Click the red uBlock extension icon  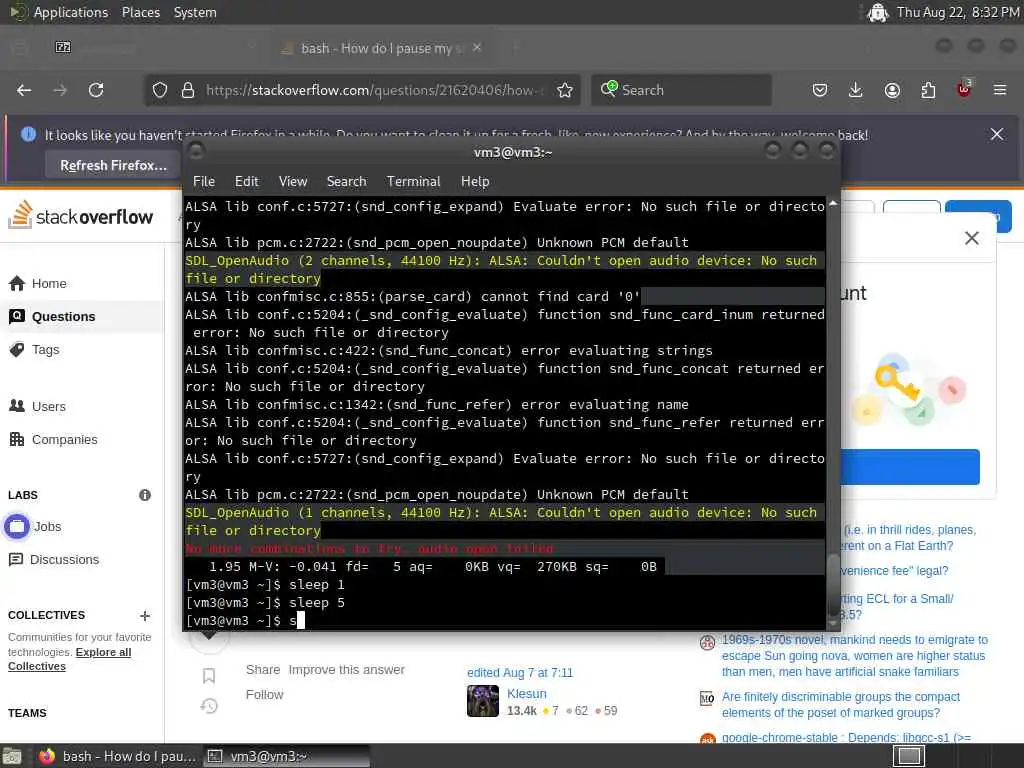[964, 89]
